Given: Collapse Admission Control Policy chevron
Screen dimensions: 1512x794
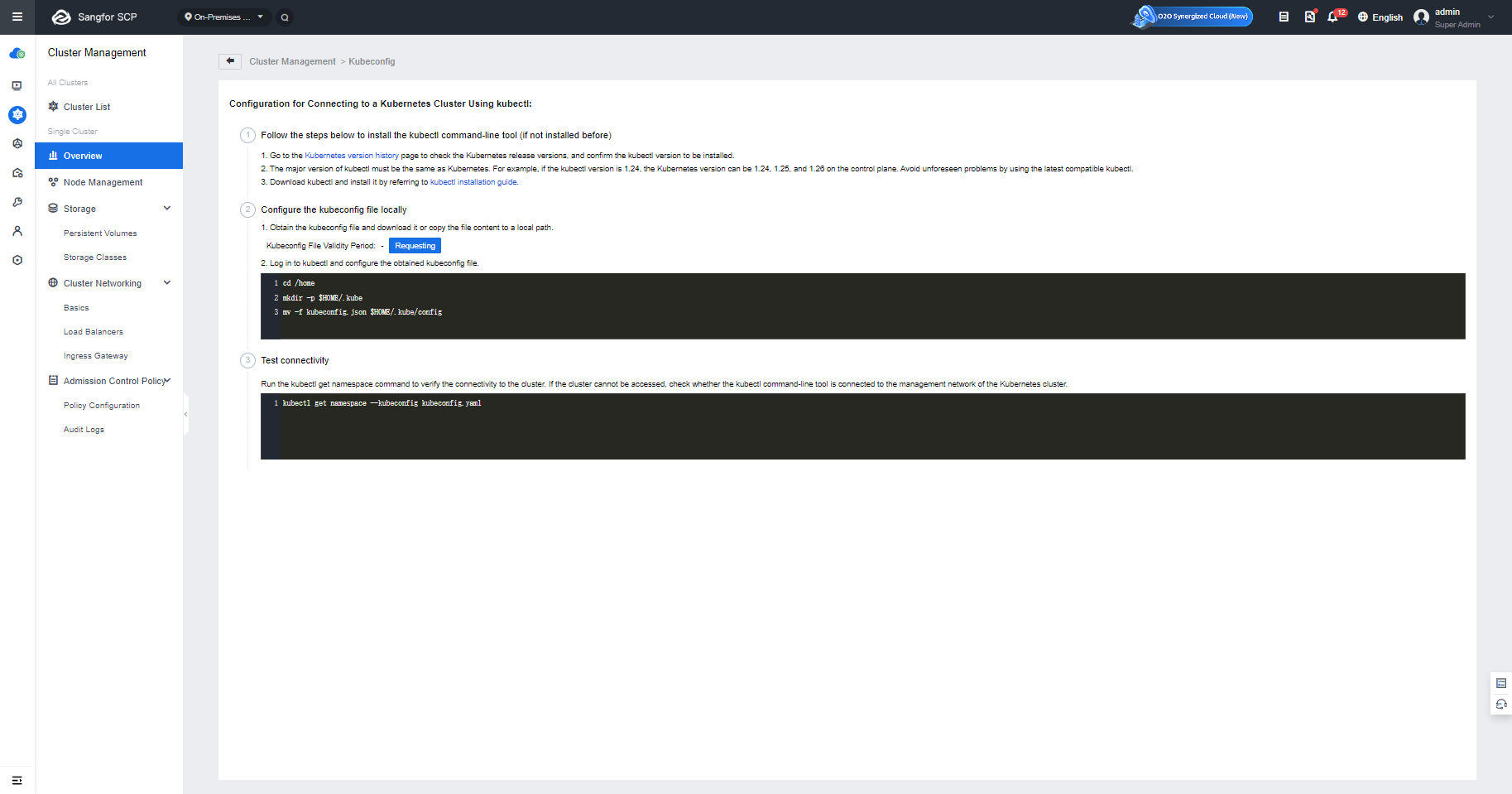Looking at the screenshot, I should coord(168,381).
